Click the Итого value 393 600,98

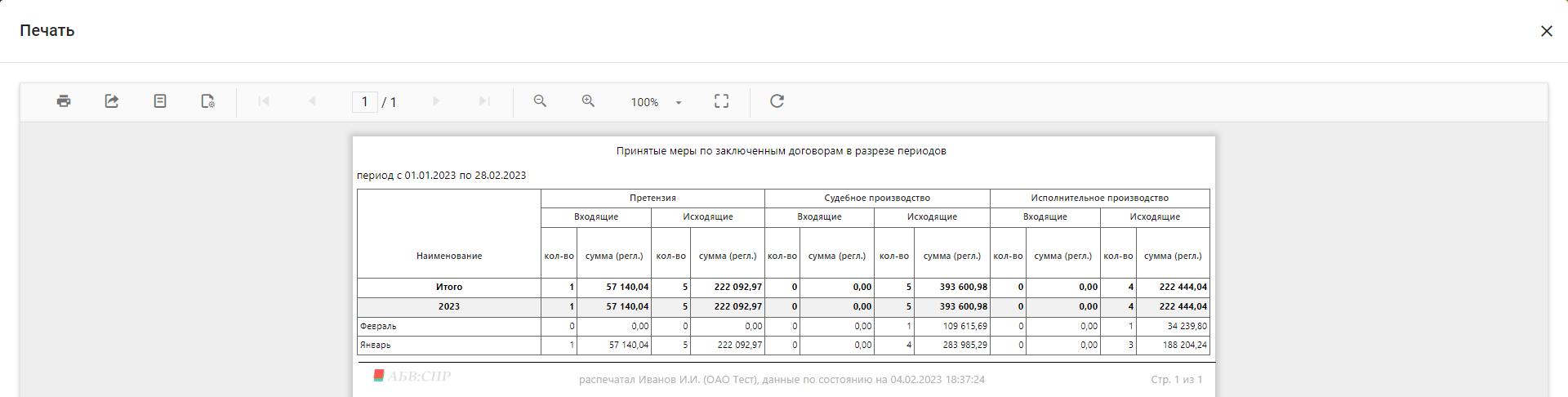tap(964, 287)
